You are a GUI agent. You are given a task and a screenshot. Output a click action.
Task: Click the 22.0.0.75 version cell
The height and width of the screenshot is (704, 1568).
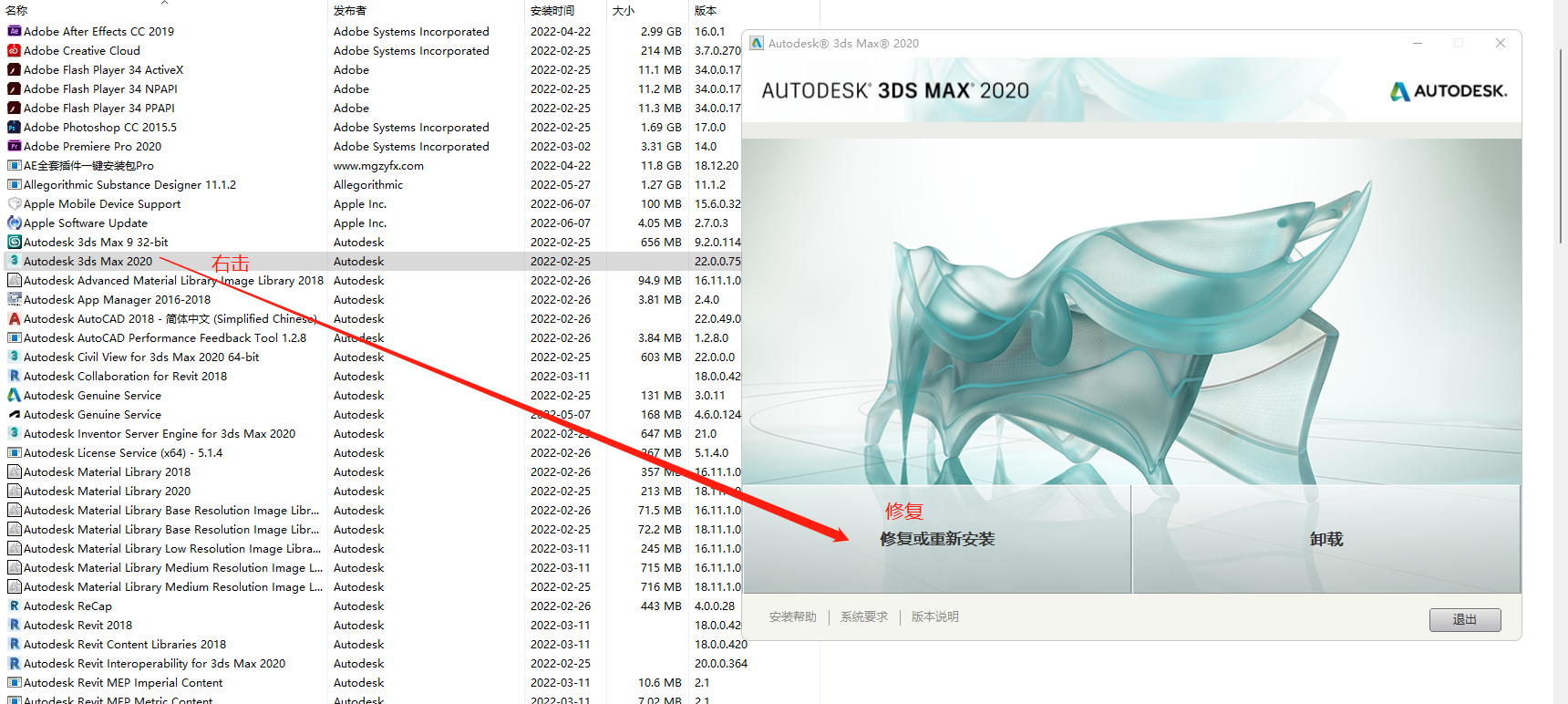click(718, 261)
